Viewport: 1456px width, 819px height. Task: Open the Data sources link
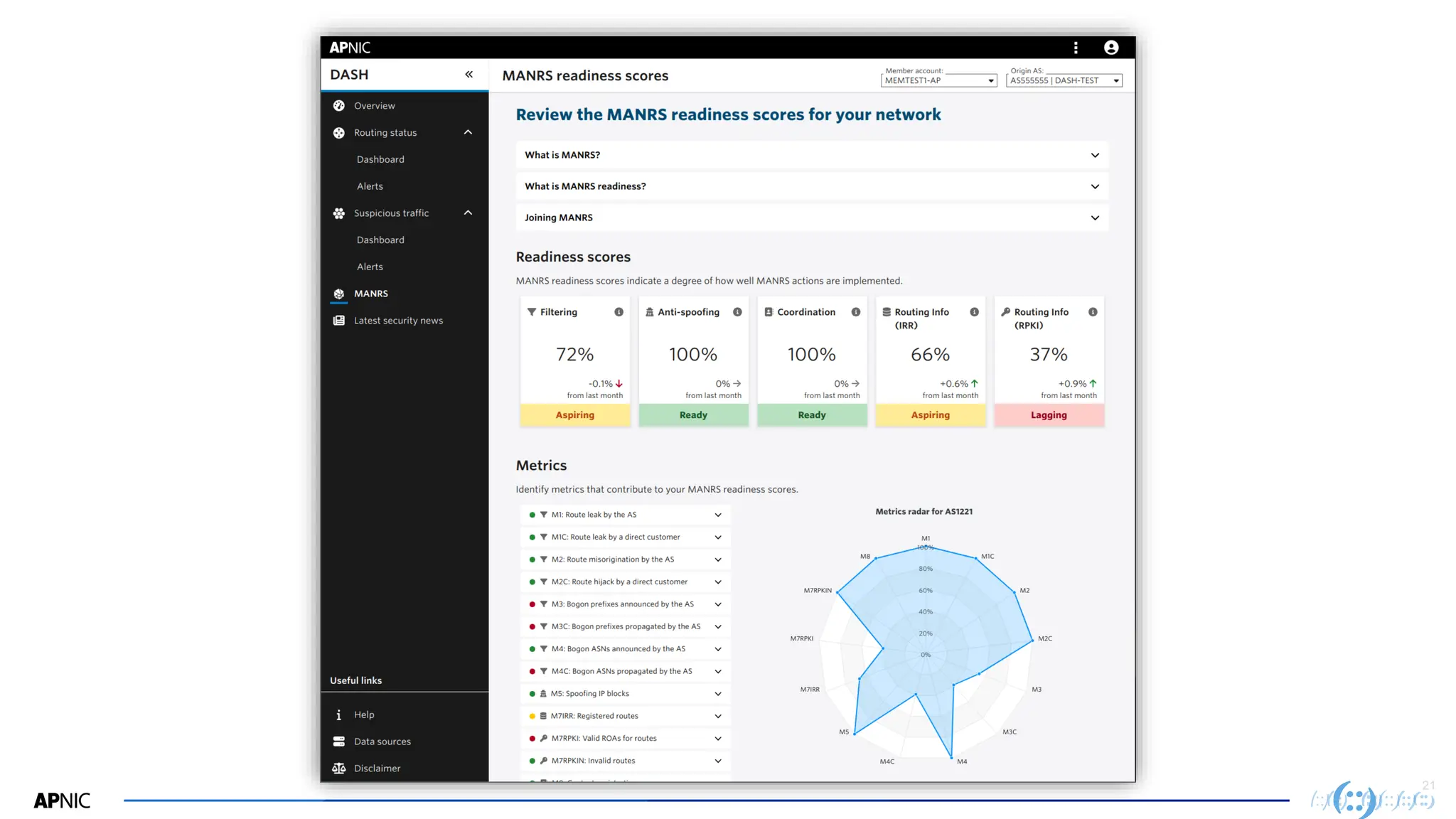(x=382, y=742)
